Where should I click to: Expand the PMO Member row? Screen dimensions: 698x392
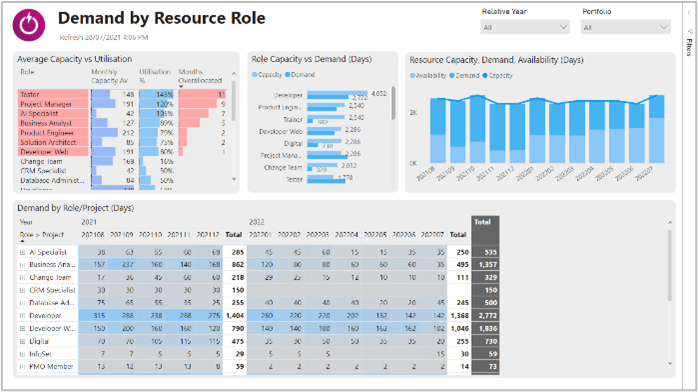pyautogui.click(x=22, y=367)
